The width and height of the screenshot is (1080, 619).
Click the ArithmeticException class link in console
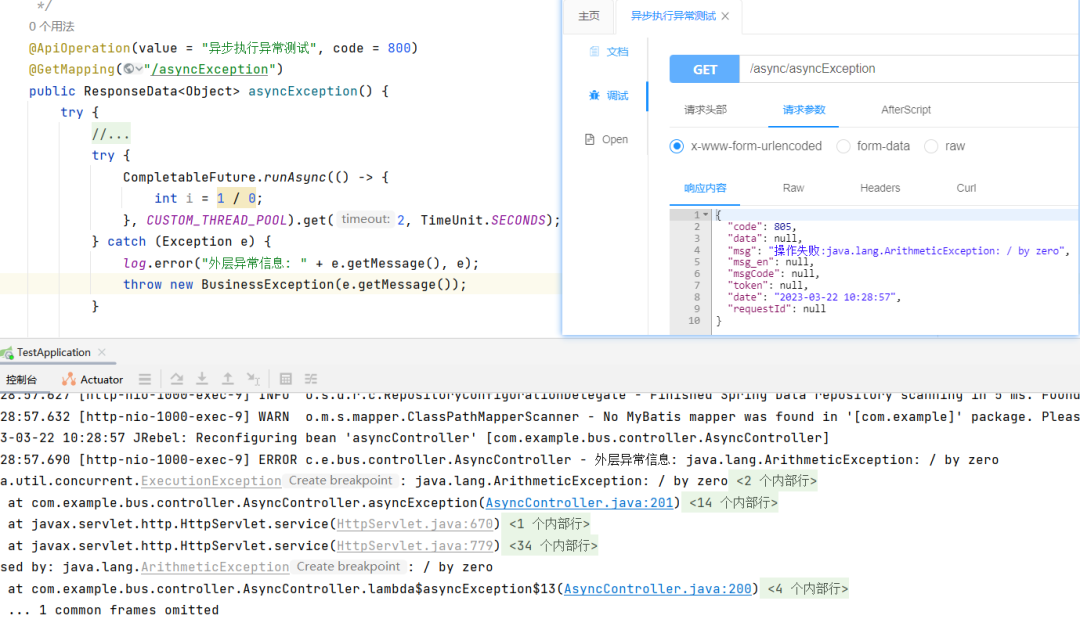click(x=216, y=567)
